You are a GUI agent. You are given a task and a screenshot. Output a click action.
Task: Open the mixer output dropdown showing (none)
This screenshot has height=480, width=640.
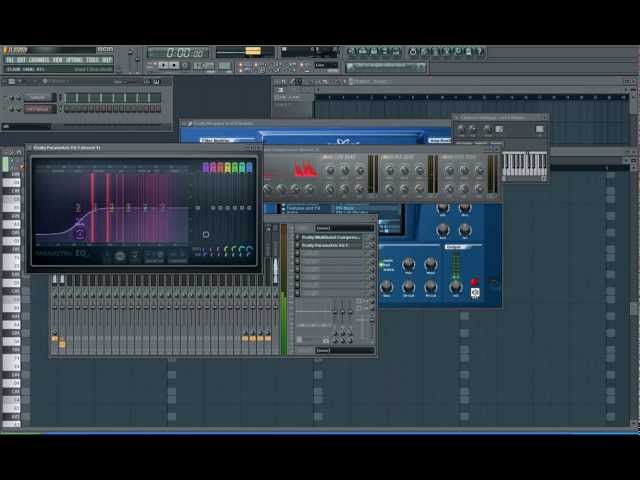coord(344,350)
